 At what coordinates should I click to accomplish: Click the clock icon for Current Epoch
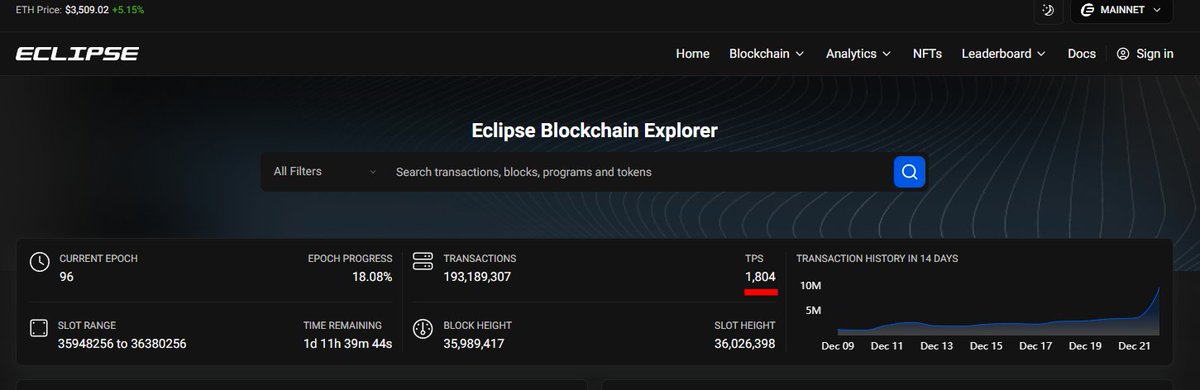39,263
